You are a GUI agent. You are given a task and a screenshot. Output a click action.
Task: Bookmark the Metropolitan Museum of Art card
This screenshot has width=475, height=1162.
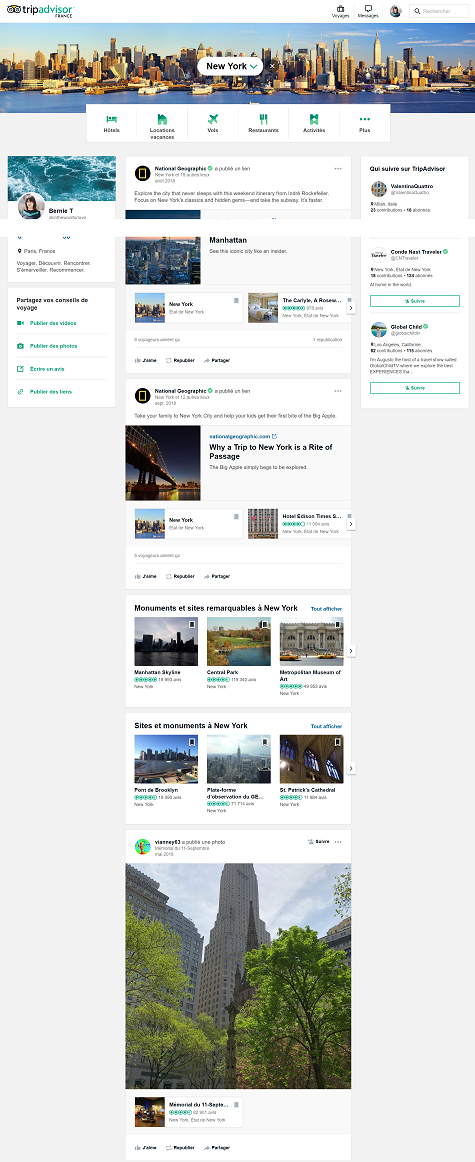click(337, 625)
